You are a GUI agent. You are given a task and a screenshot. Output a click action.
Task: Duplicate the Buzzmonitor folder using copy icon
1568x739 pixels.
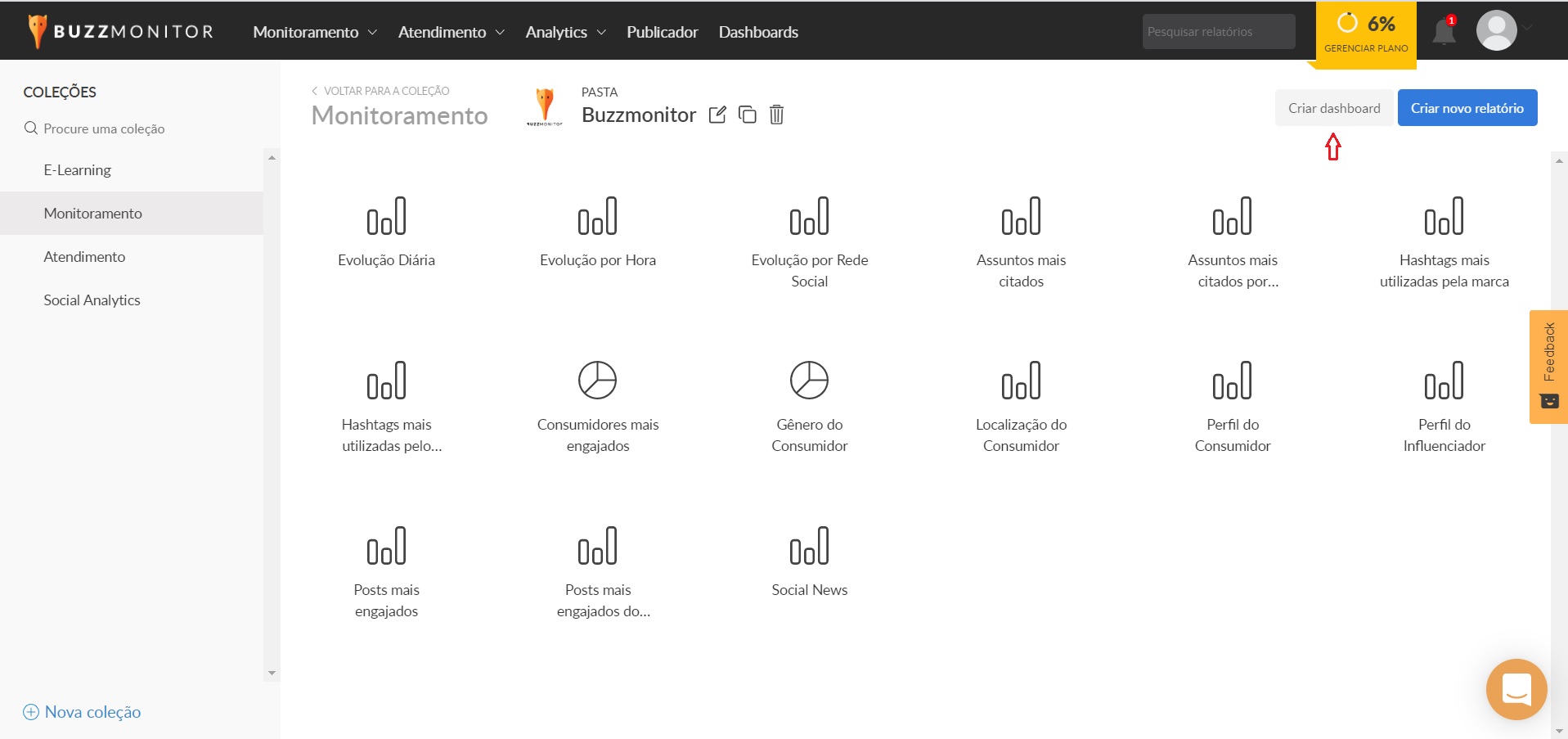pos(747,115)
